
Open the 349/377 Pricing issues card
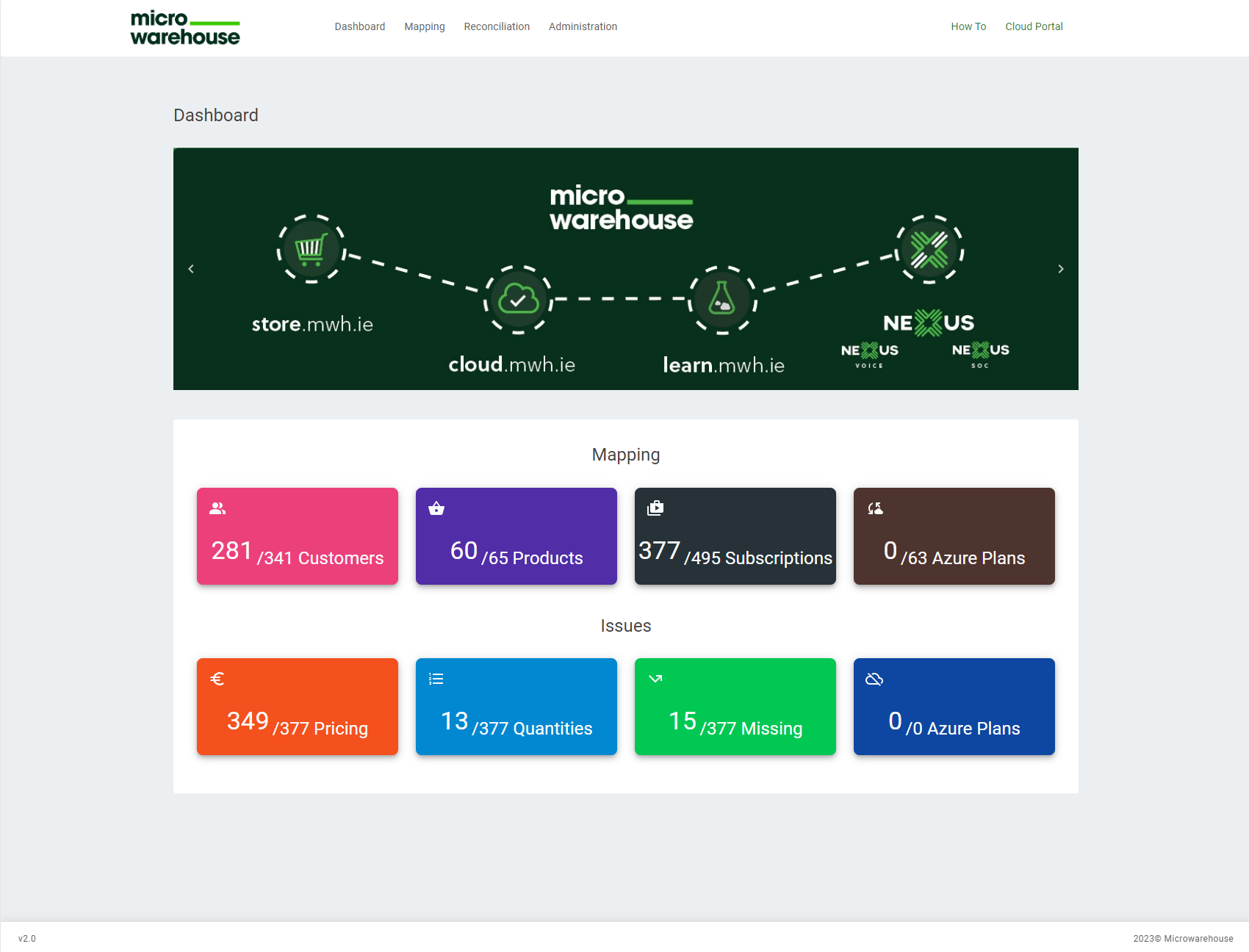coord(298,707)
